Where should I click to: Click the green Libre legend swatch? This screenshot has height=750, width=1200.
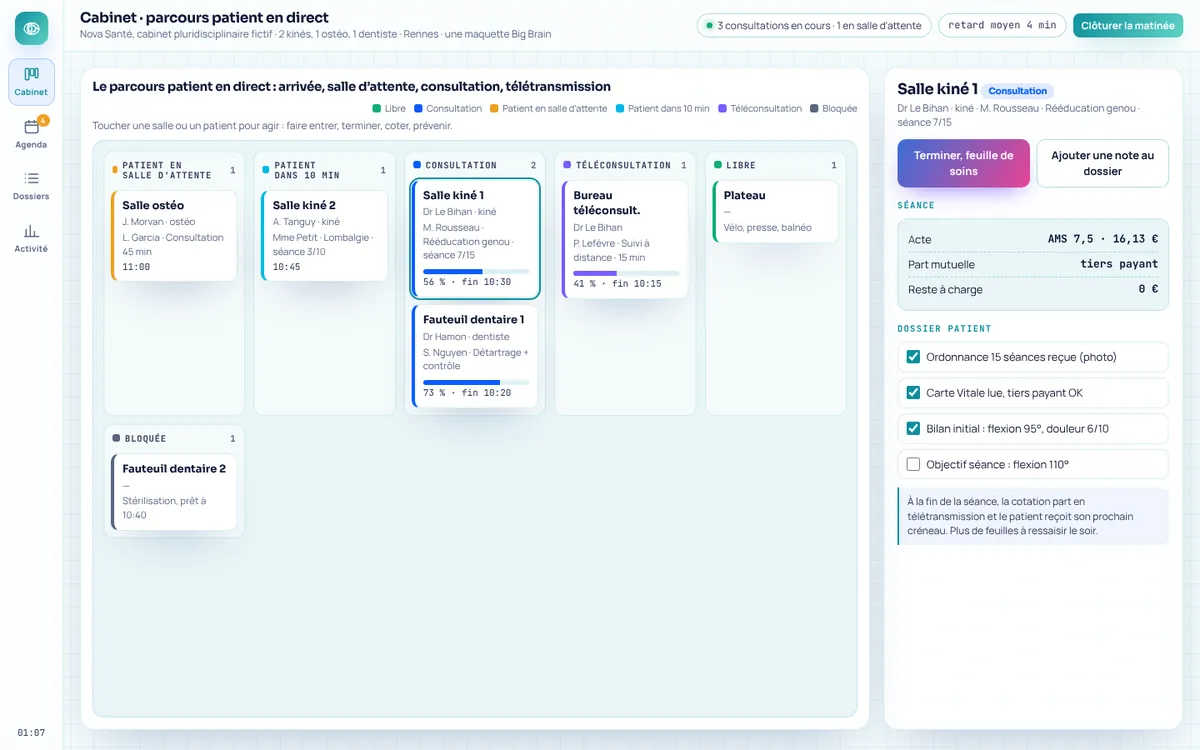click(x=377, y=108)
